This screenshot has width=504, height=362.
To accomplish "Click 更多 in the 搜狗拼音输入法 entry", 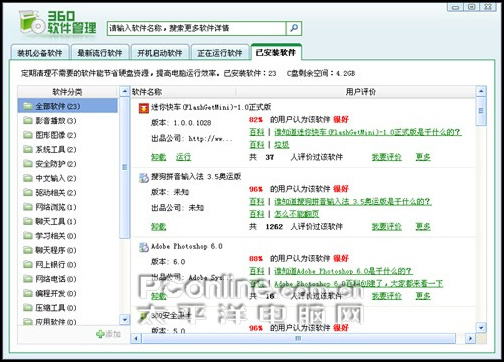I will [423, 227].
